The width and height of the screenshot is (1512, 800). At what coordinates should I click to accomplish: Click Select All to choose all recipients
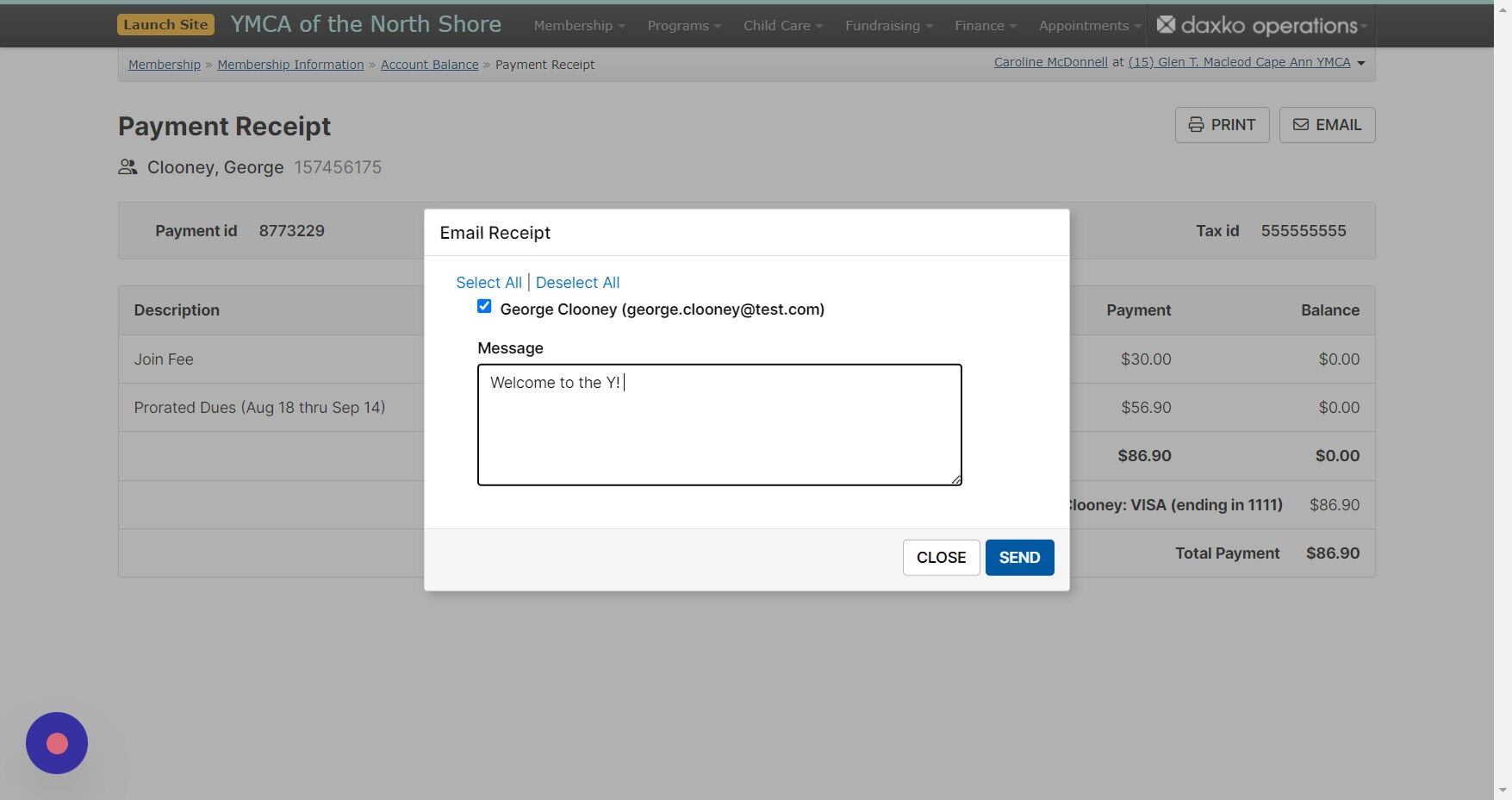[488, 282]
